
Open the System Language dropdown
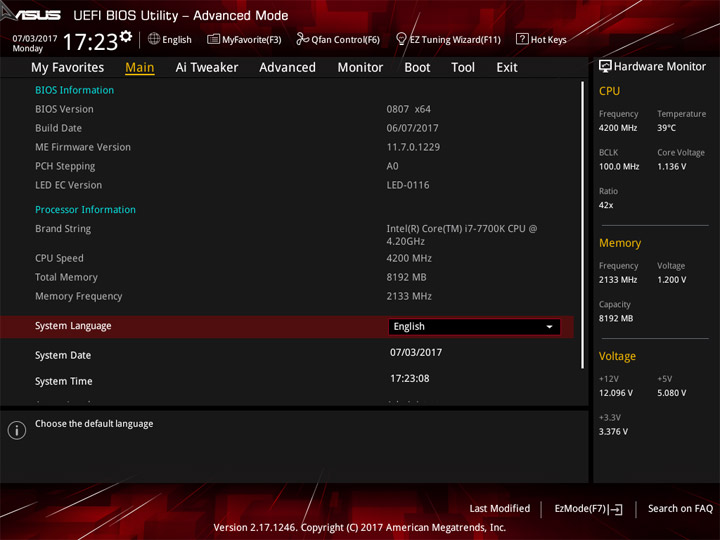pos(474,326)
